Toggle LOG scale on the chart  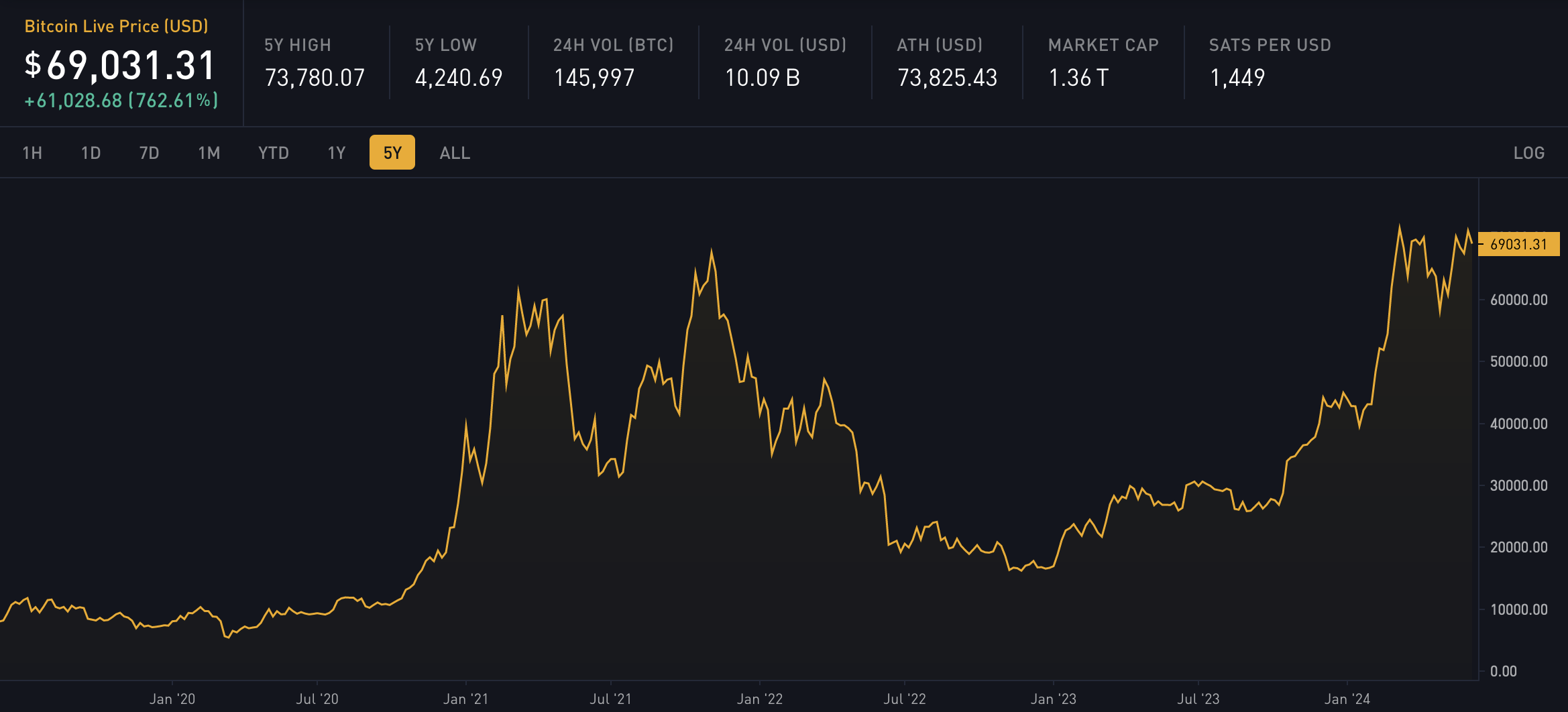(1528, 153)
